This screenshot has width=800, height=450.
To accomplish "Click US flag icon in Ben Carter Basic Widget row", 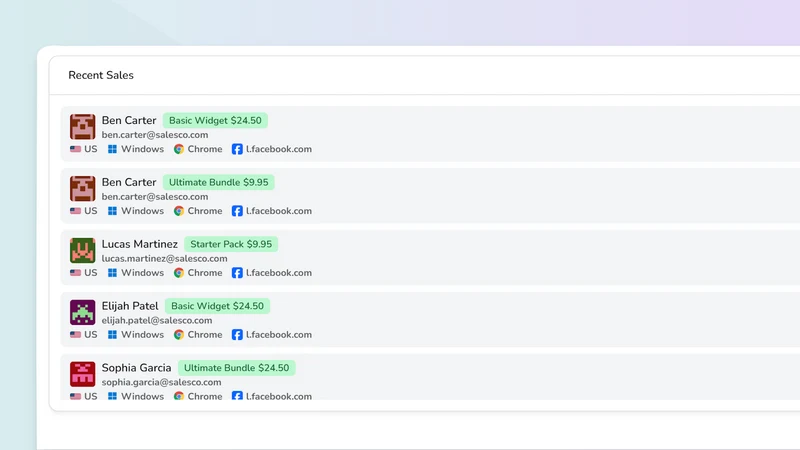I will tap(76, 149).
